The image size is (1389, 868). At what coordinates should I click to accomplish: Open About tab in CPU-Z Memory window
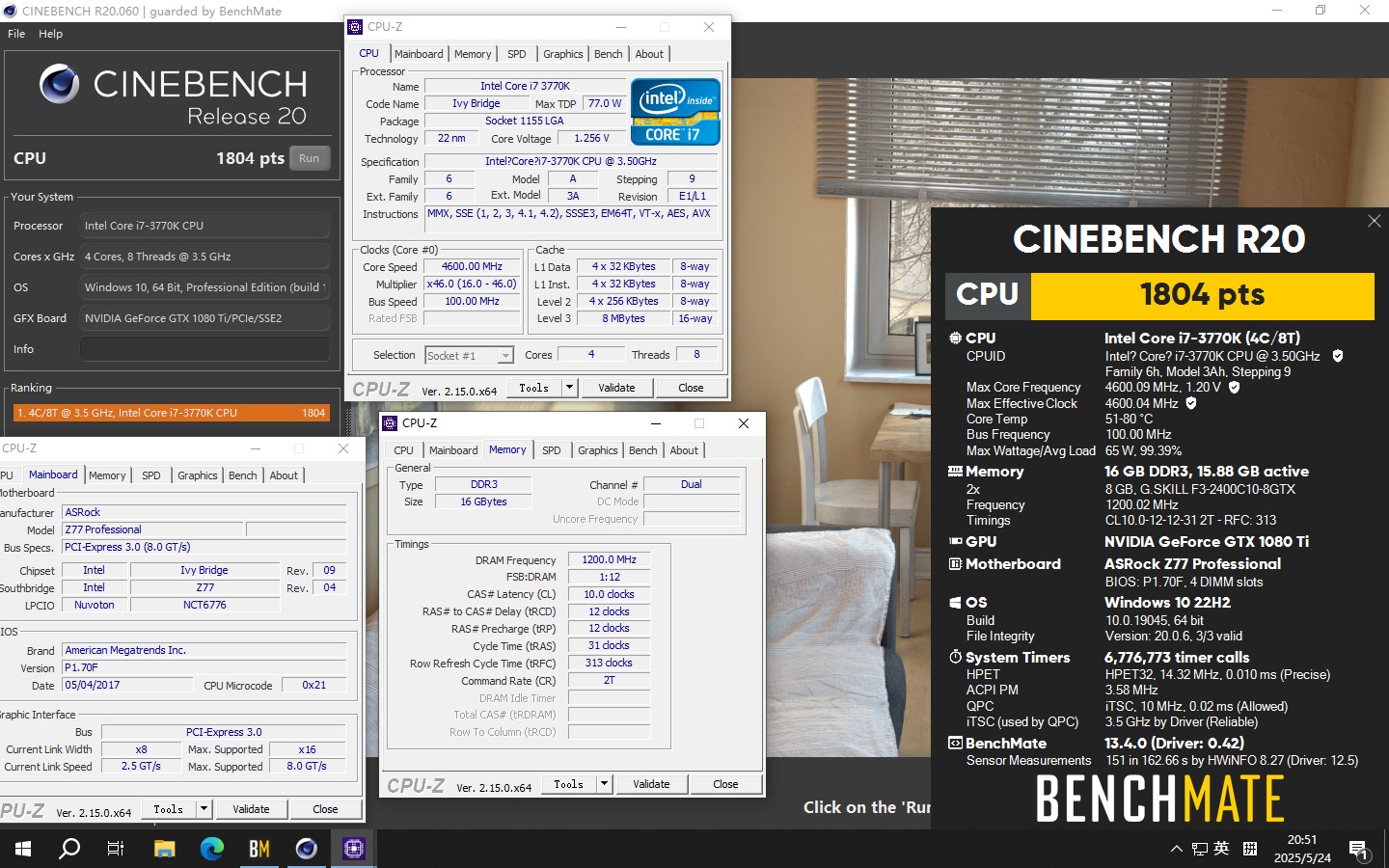684,450
